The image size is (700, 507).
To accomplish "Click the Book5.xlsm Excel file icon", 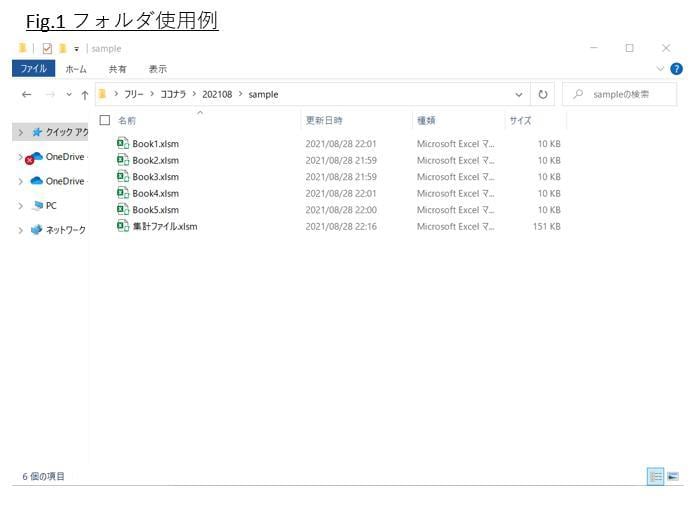I will (x=123, y=209).
